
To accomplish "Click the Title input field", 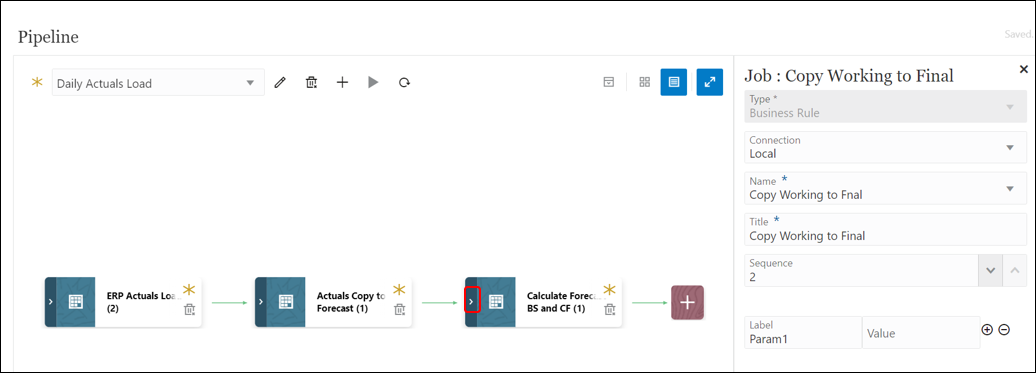I will click(x=885, y=229).
